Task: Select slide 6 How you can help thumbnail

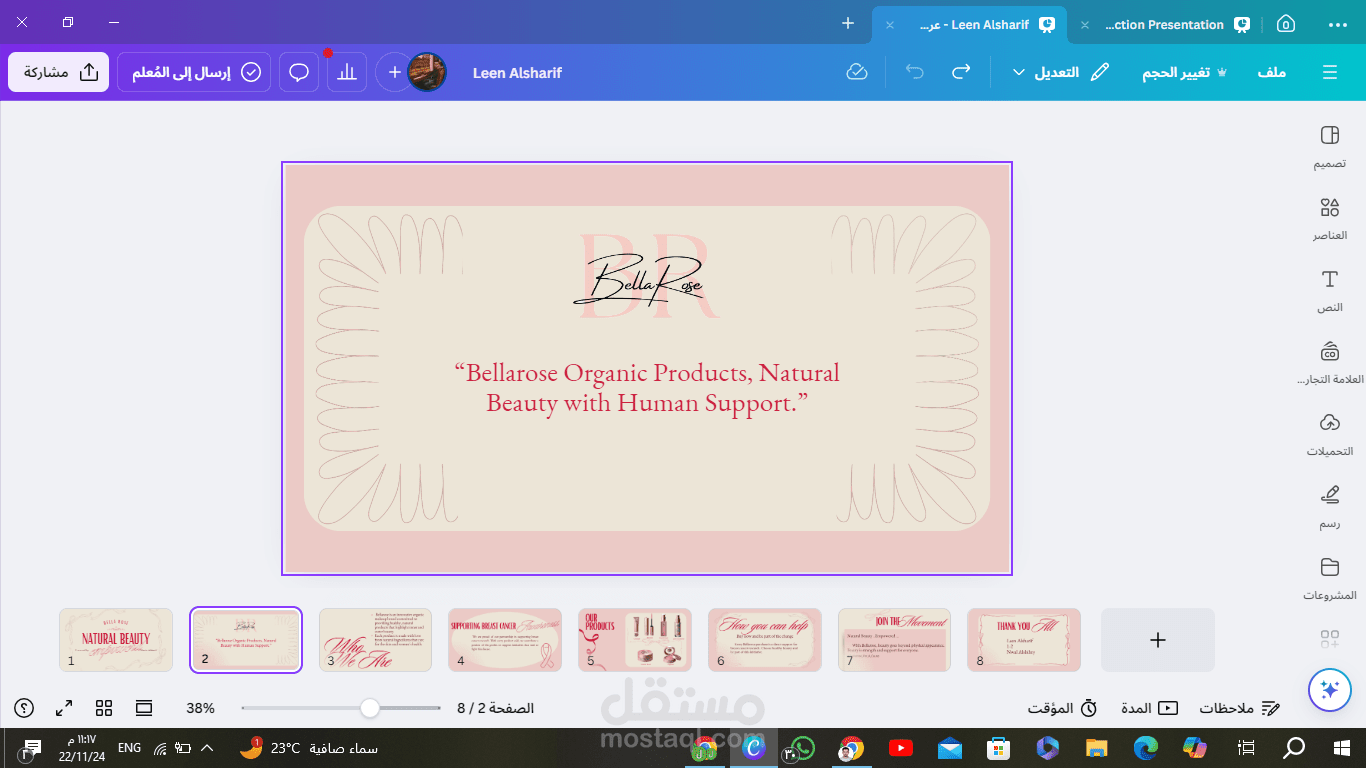Action: tap(765, 640)
